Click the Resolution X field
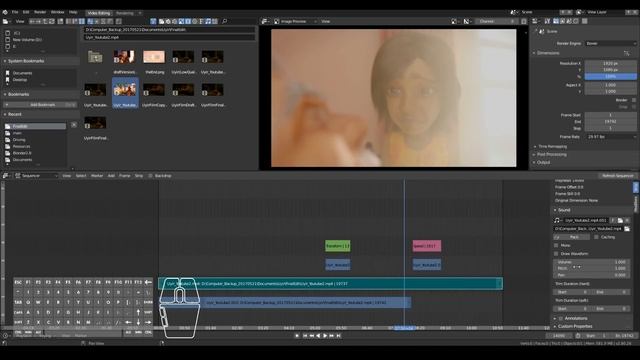The width and height of the screenshot is (640, 360). tap(611, 64)
